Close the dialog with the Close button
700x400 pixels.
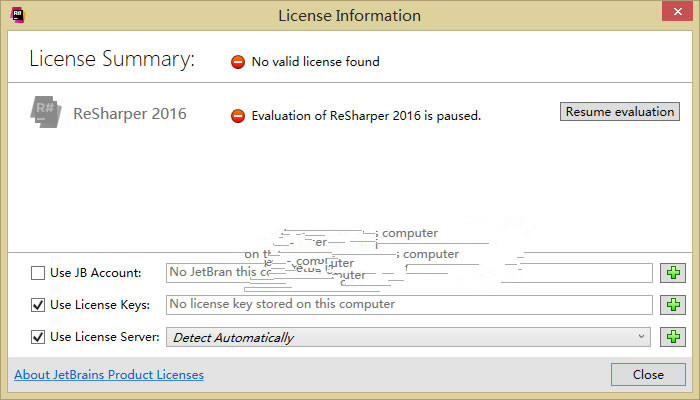pyautogui.click(x=648, y=375)
